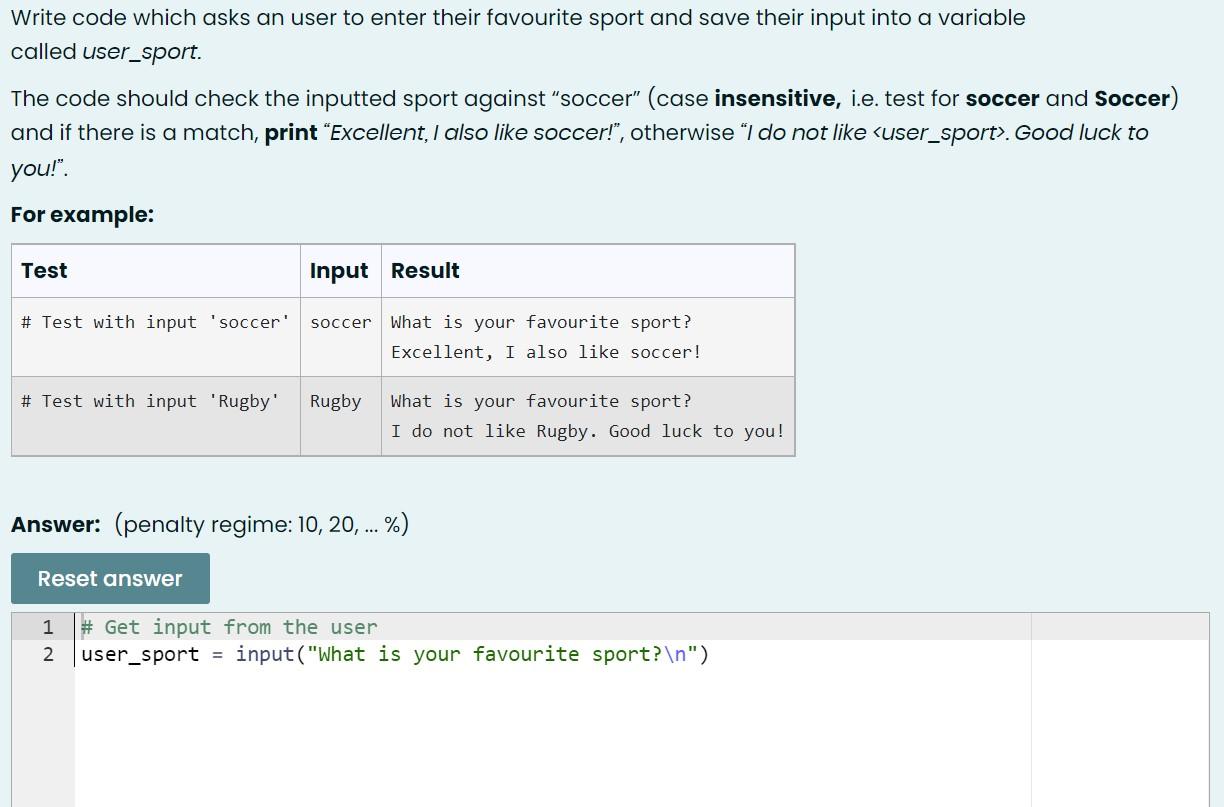Click line number 1 in the code gutter
Image resolution: width=1224 pixels, height=807 pixels.
(x=48, y=627)
